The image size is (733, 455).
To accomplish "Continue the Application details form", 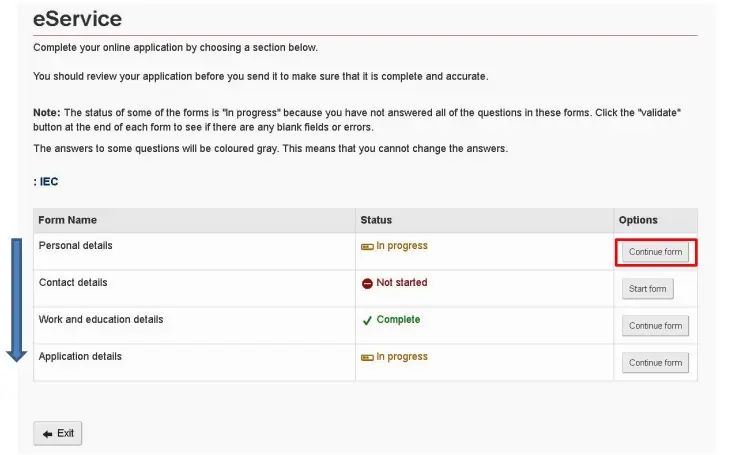I will pyautogui.click(x=655, y=363).
